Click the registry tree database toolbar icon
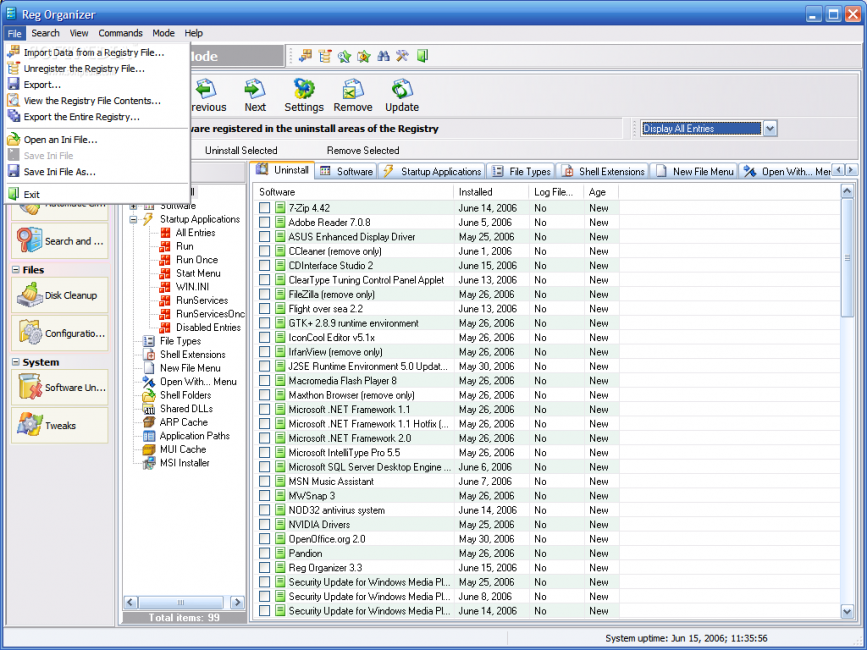867x650 pixels. click(325, 56)
